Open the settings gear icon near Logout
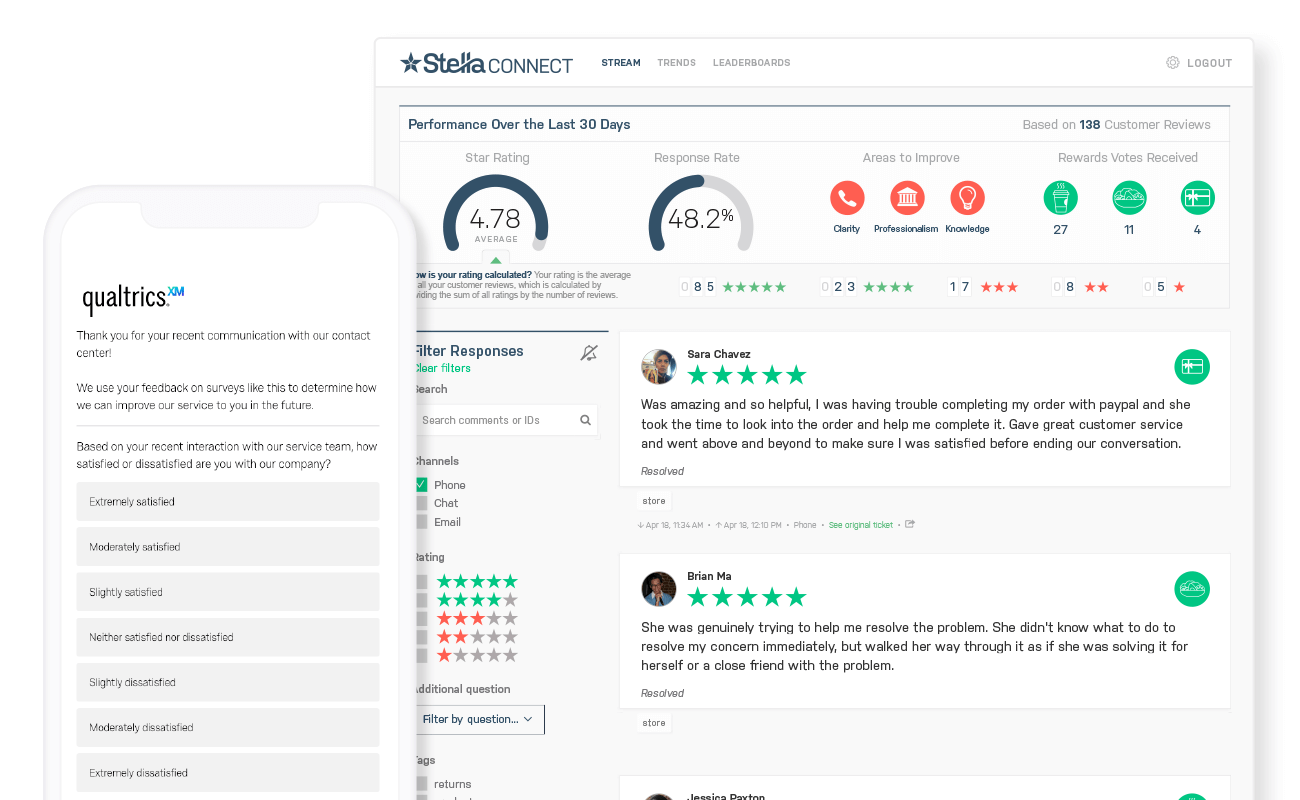1300x800 pixels. [1173, 63]
